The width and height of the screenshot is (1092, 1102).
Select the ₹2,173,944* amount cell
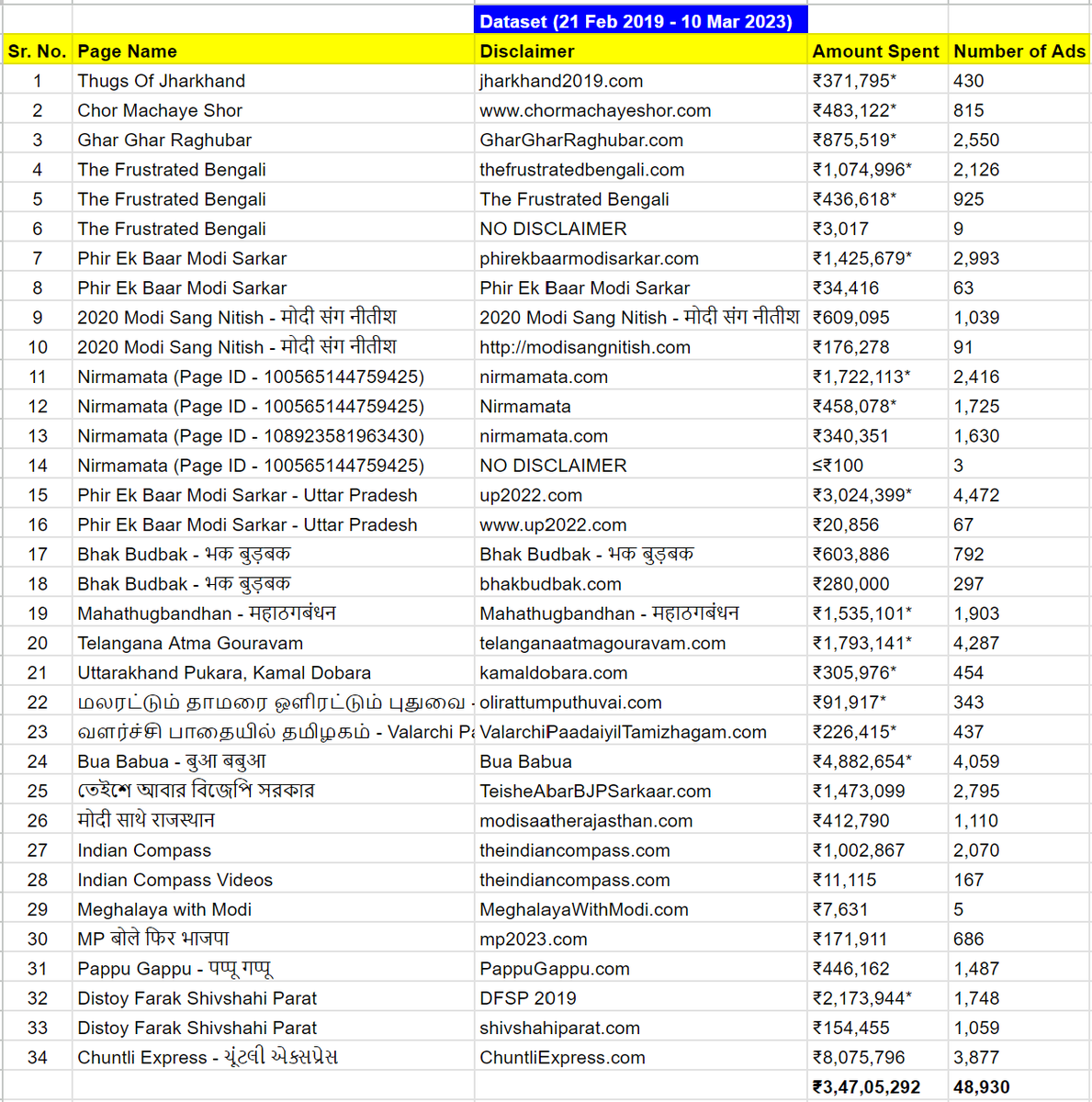[x=878, y=998]
